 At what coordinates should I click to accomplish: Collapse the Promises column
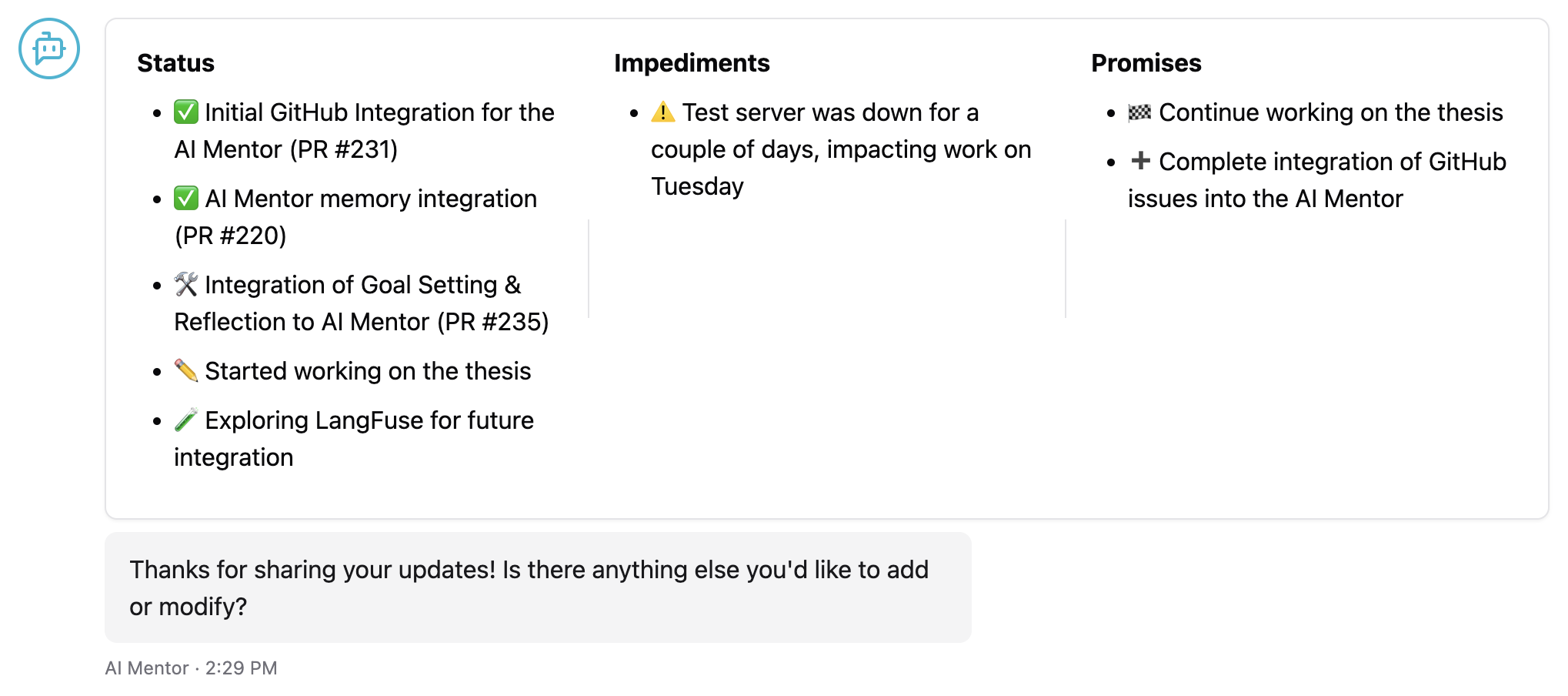click(x=1146, y=62)
